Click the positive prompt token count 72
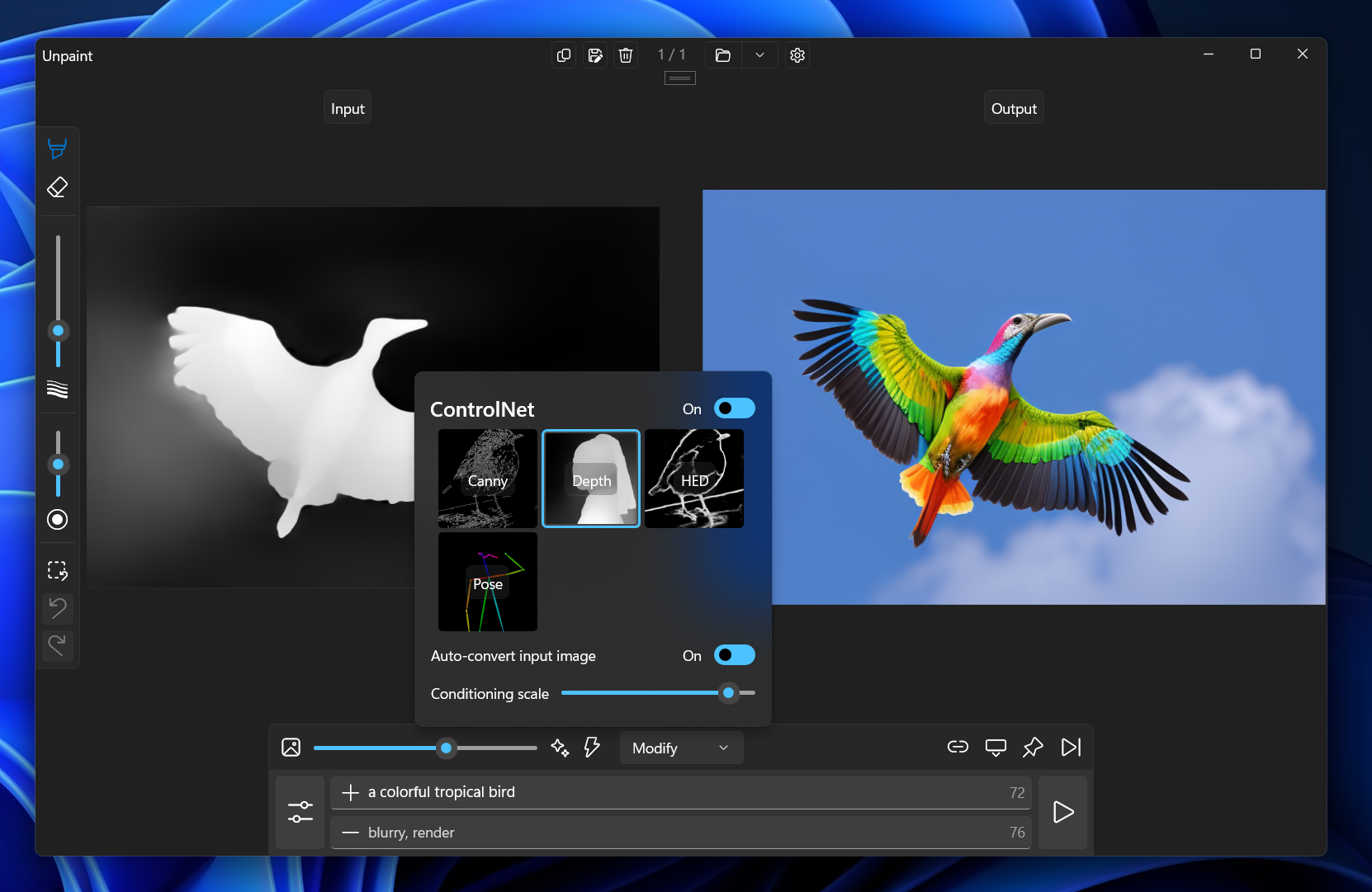 [x=1017, y=793]
